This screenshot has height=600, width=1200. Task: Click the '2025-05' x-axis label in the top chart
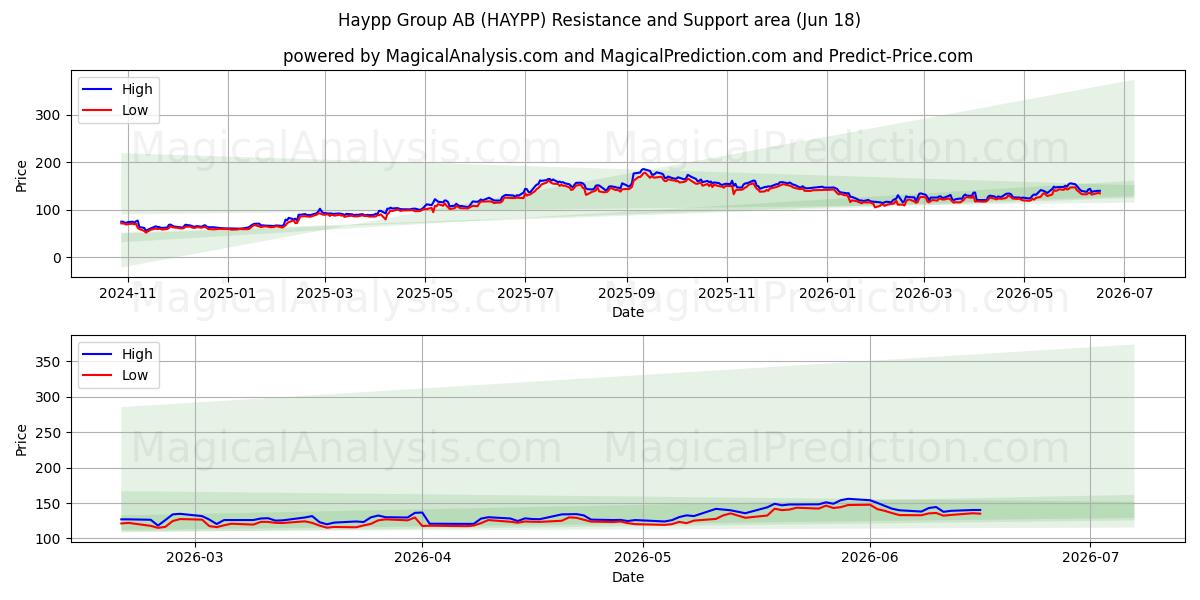pos(424,295)
